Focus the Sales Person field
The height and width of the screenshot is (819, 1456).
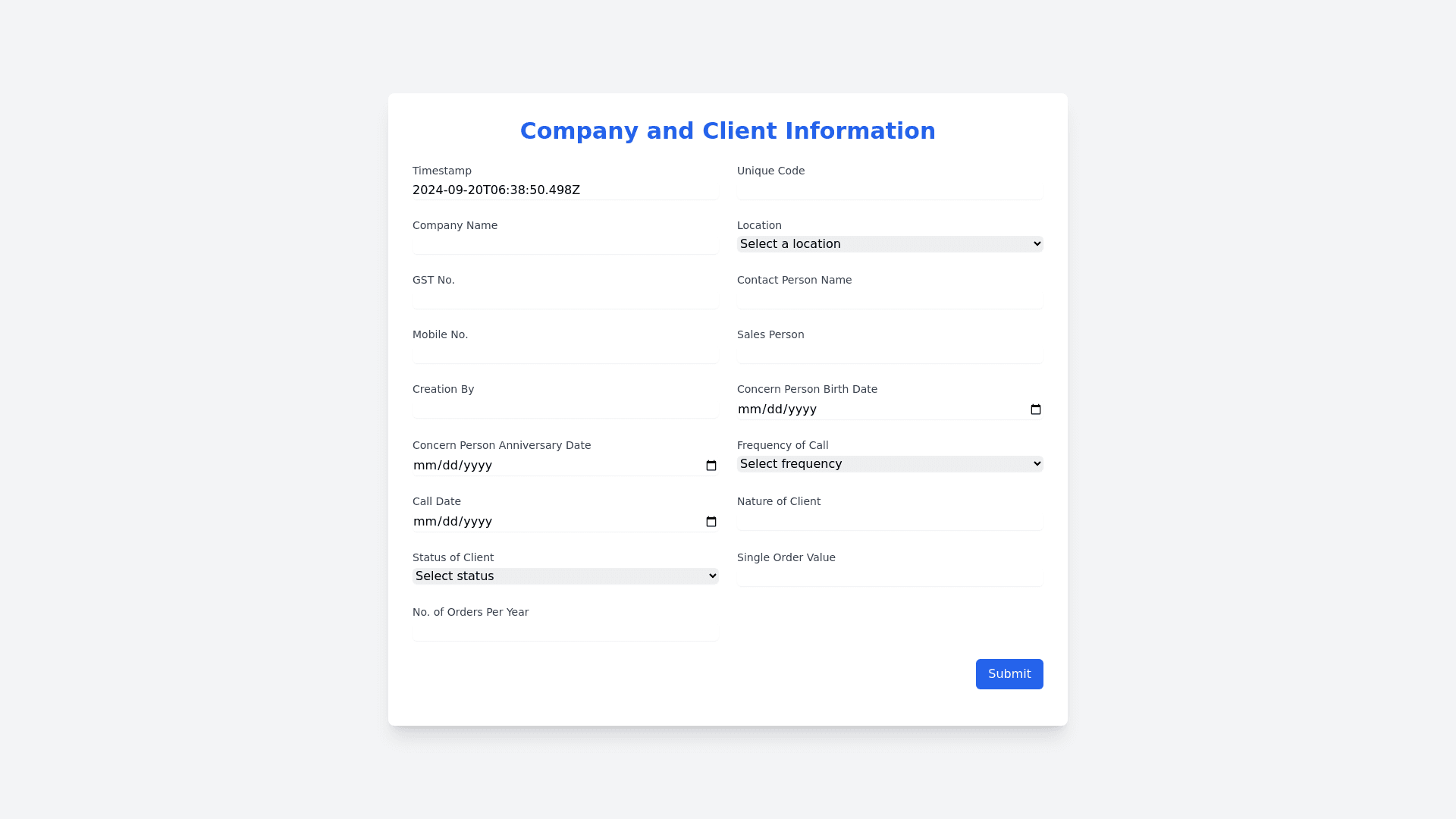pos(890,353)
